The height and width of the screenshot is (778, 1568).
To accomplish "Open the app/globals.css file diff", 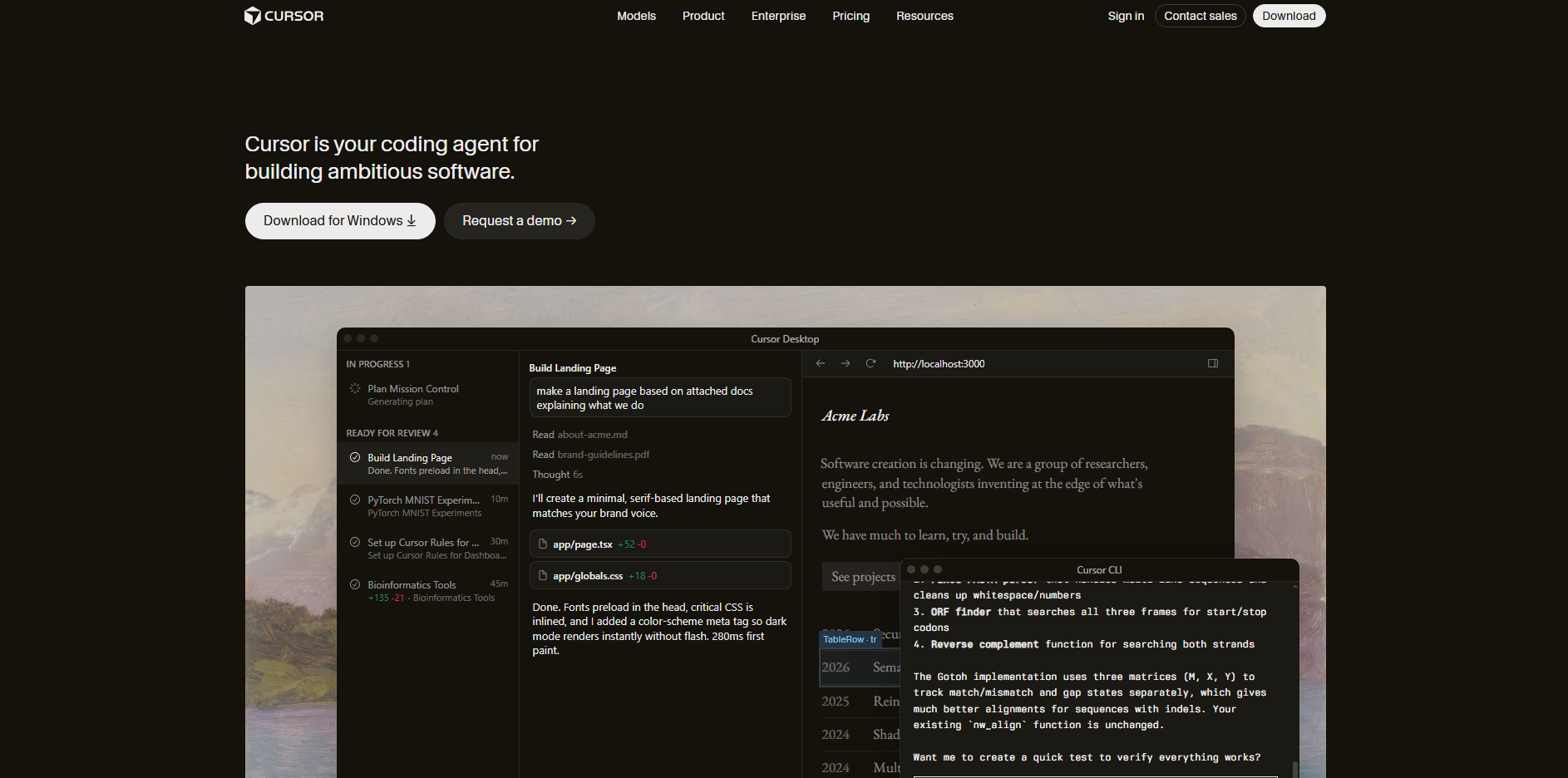I will click(660, 576).
